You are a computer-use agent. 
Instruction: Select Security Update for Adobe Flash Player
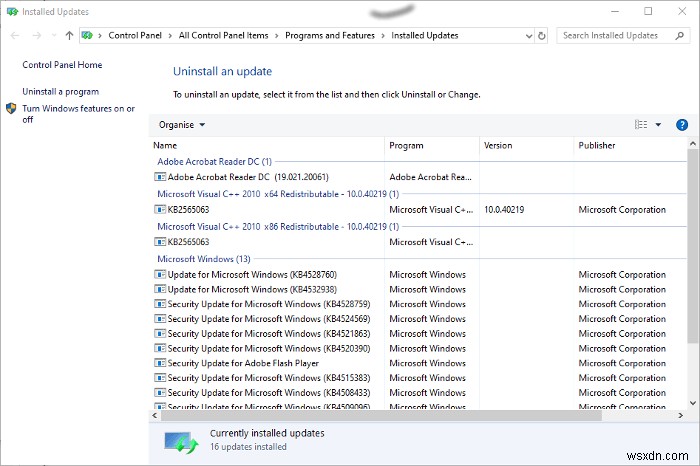(x=243, y=363)
